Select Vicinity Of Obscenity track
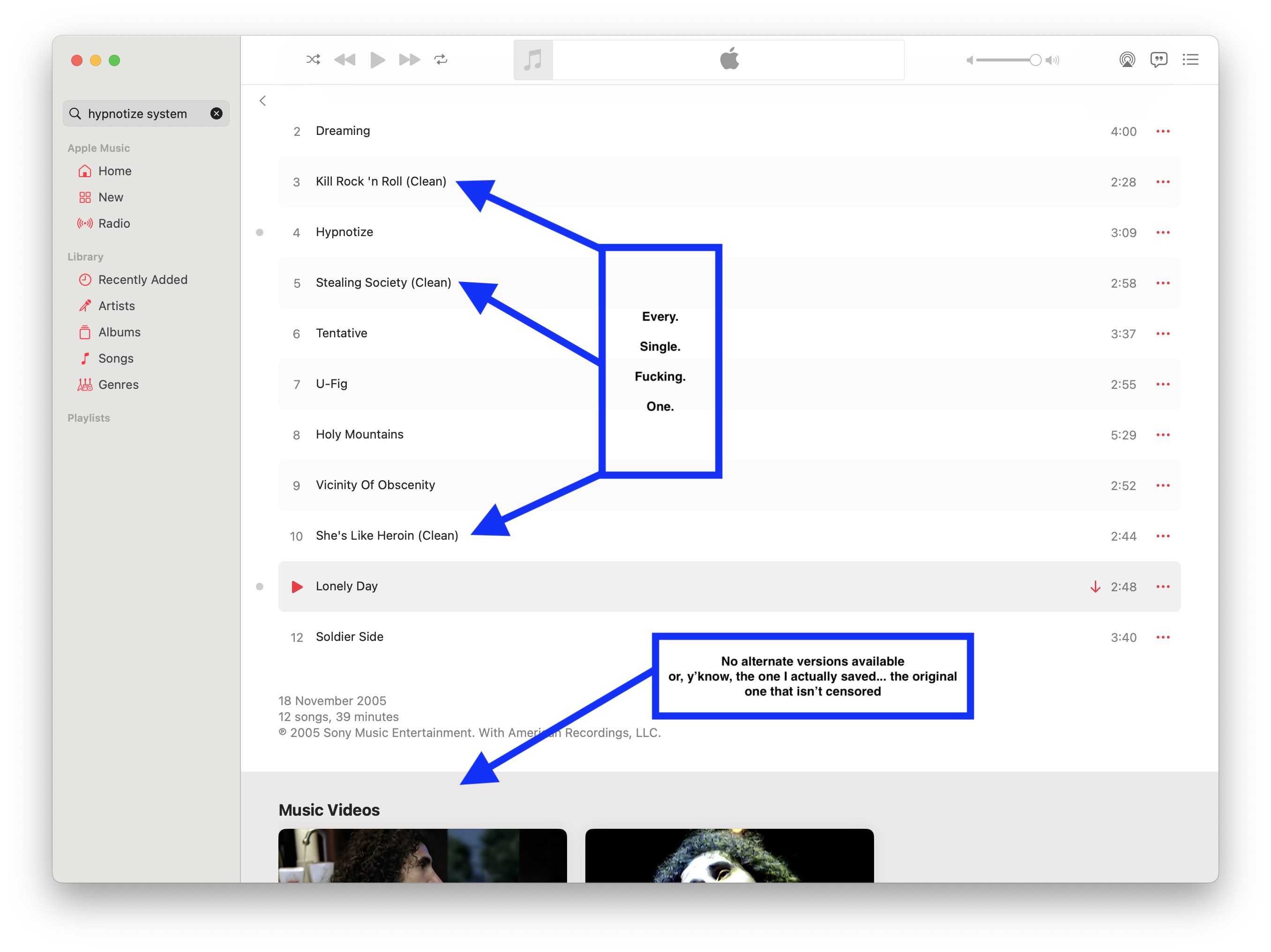 729,485
